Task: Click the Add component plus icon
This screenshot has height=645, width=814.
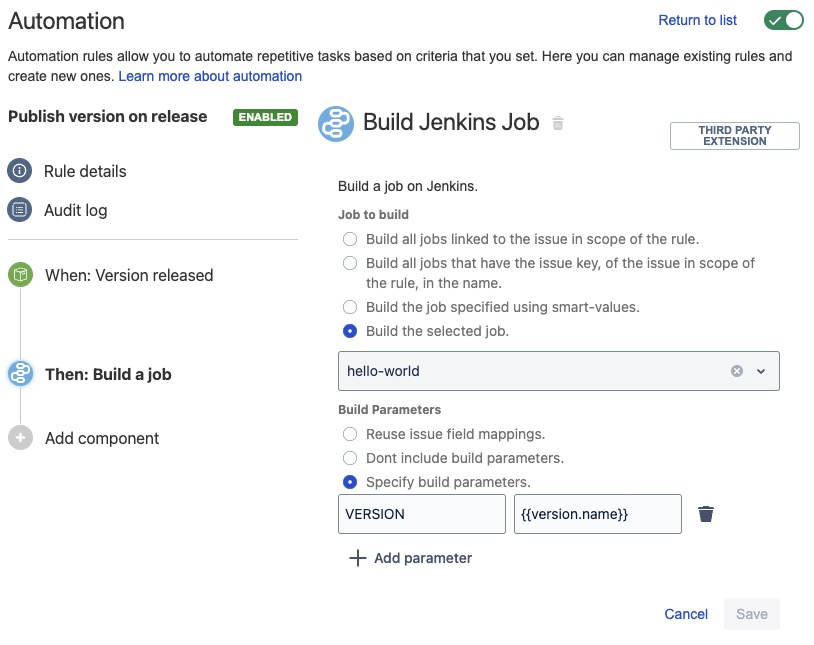Action: [22, 438]
